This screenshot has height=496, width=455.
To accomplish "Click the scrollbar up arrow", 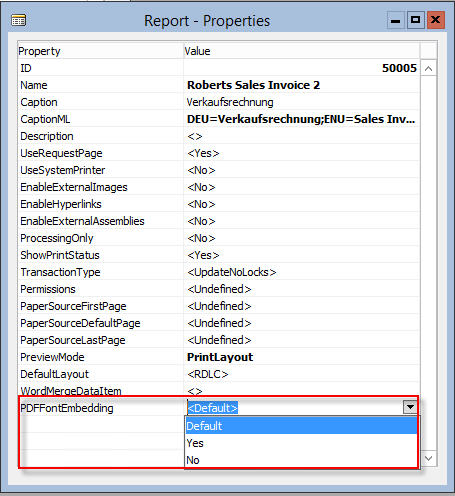I will click(429, 68).
